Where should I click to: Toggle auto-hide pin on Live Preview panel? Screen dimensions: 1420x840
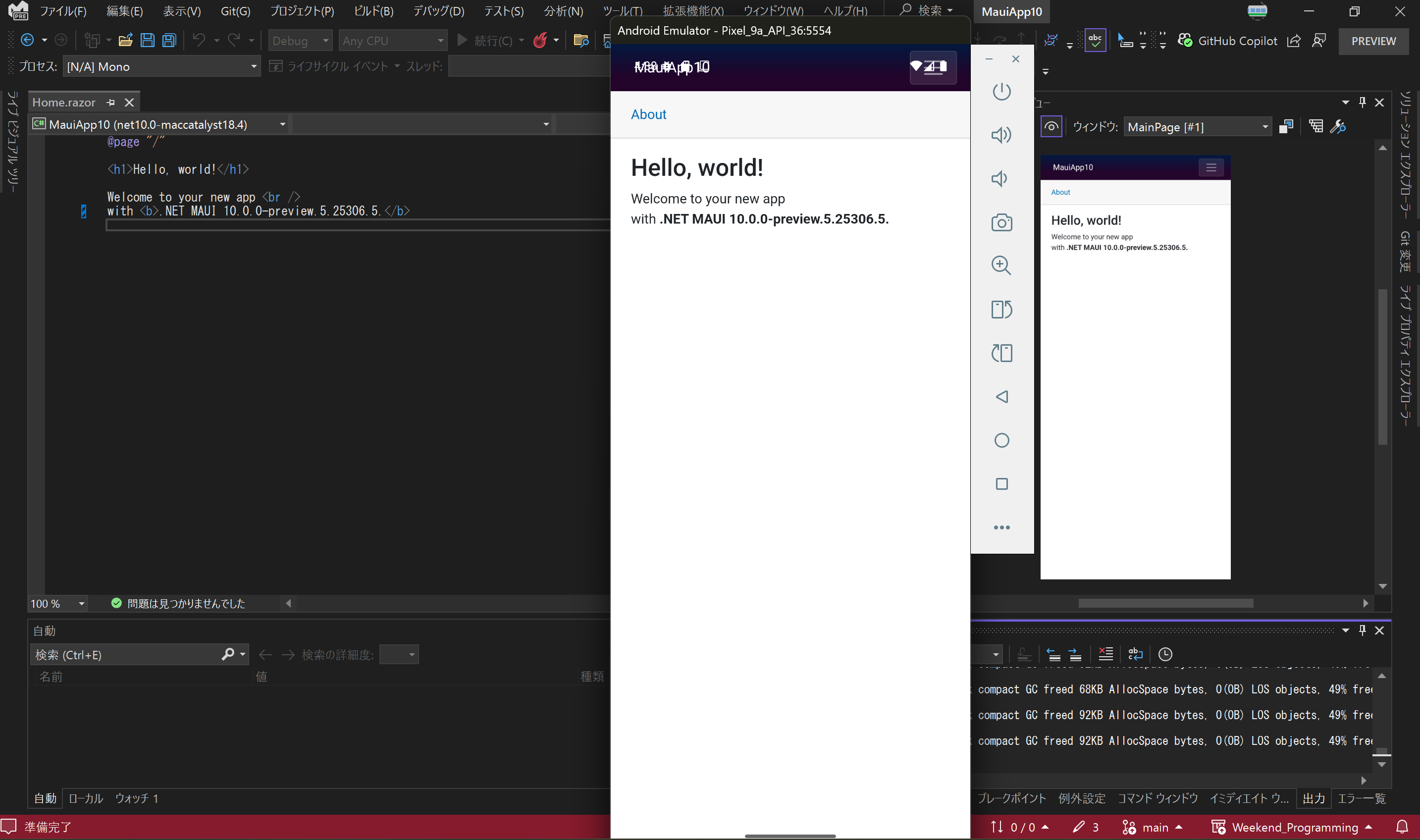pyautogui.click(x=1362, y=103)
